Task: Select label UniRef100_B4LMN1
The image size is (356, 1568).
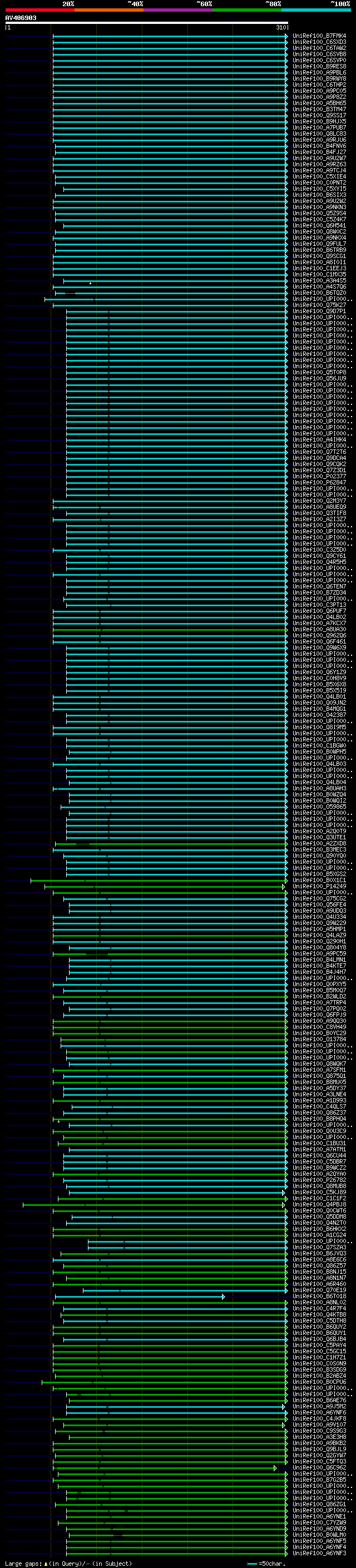Action: point(319,960)
